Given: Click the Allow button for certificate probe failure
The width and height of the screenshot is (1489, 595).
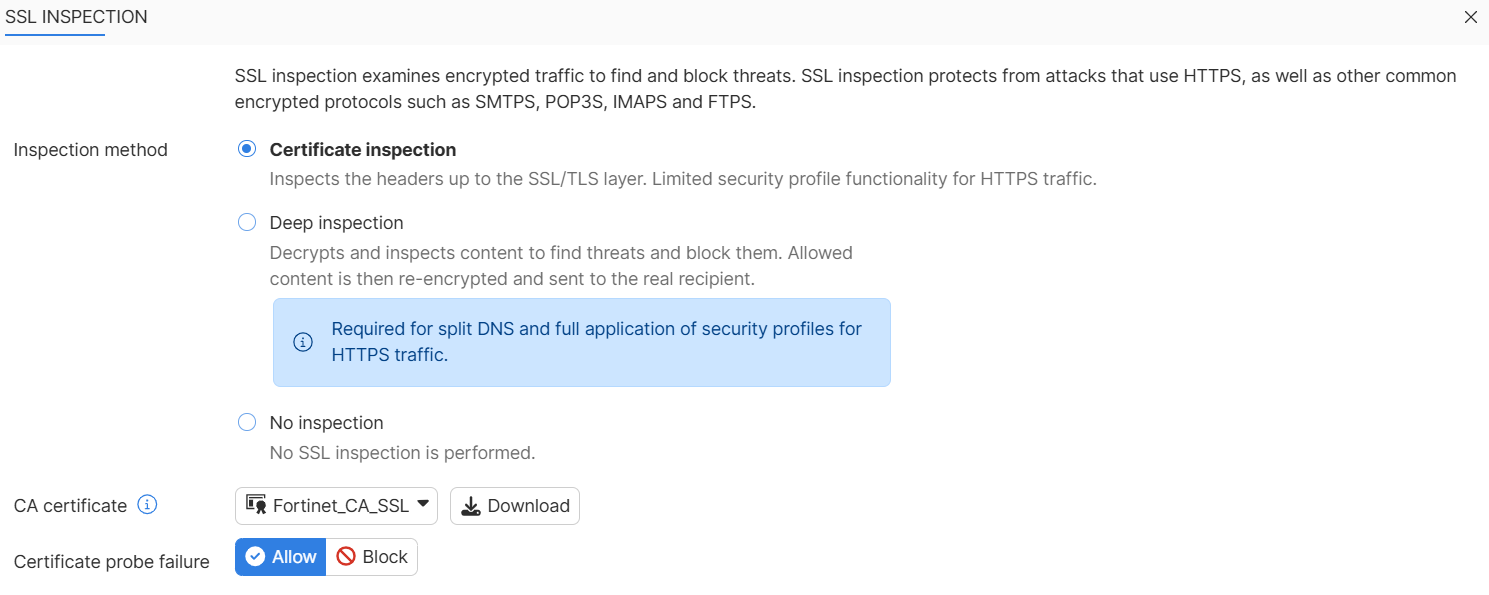Looking at the screenshot, I should click(280, 556).
